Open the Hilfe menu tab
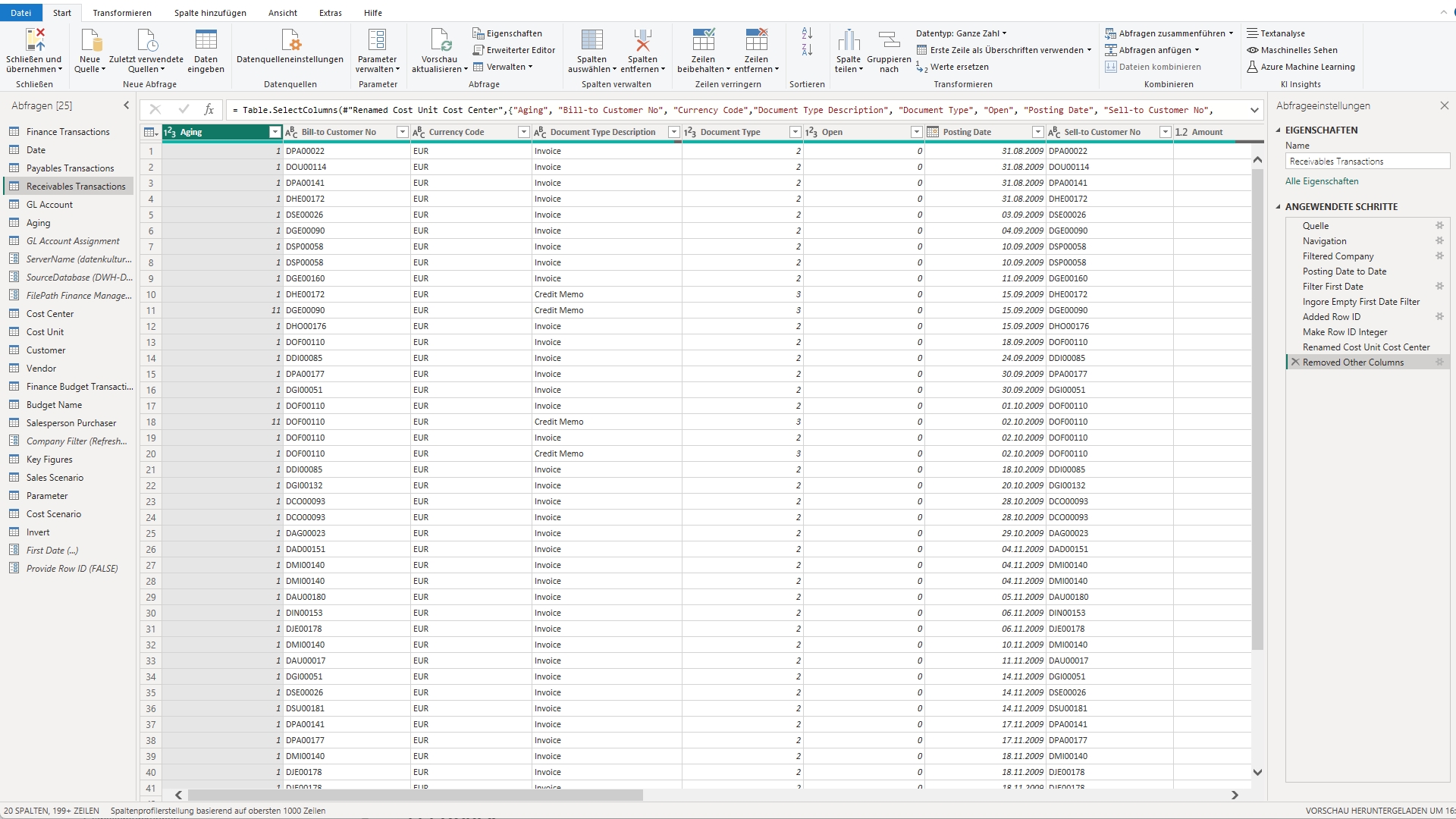 click(372, 12)
